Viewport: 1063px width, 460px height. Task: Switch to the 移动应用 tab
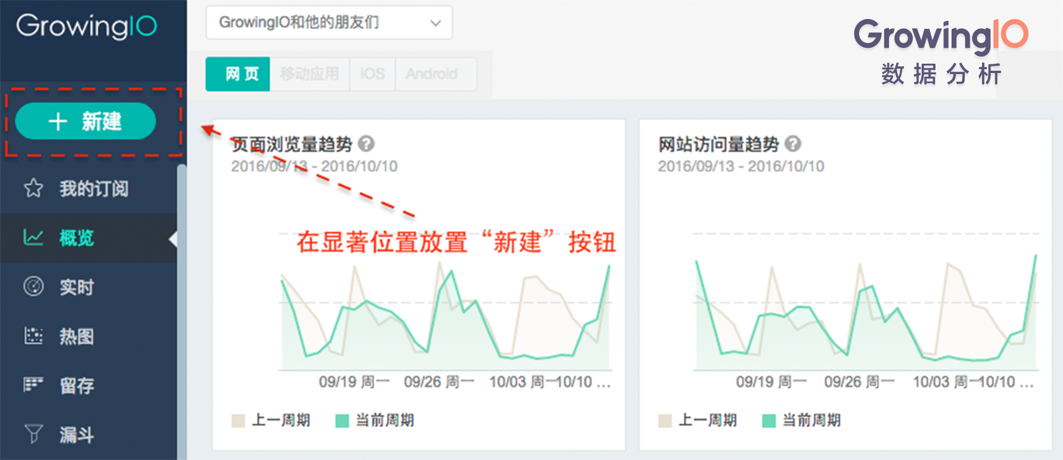(309, 74)
